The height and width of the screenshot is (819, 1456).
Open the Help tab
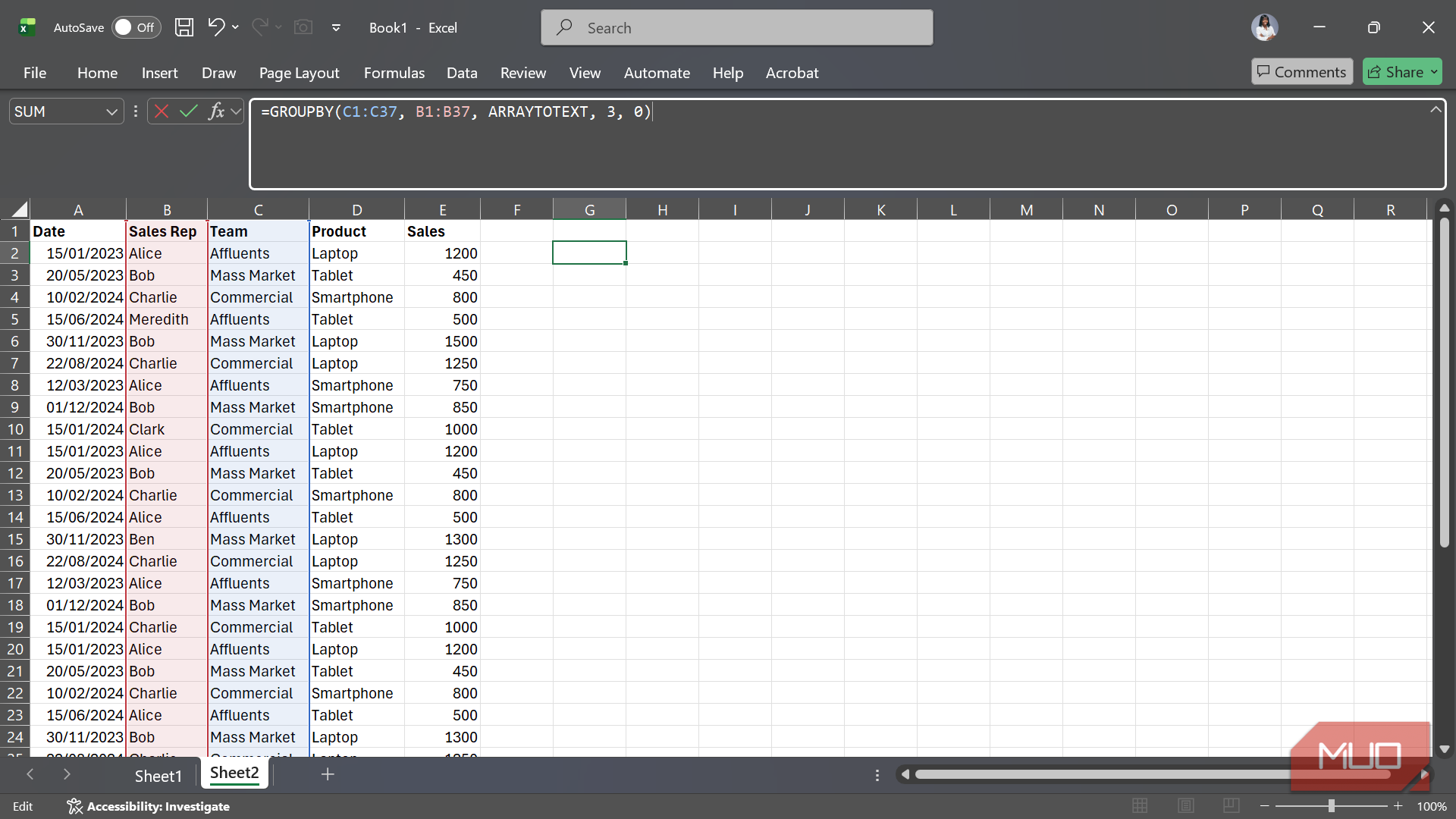[x=727, y=73]
